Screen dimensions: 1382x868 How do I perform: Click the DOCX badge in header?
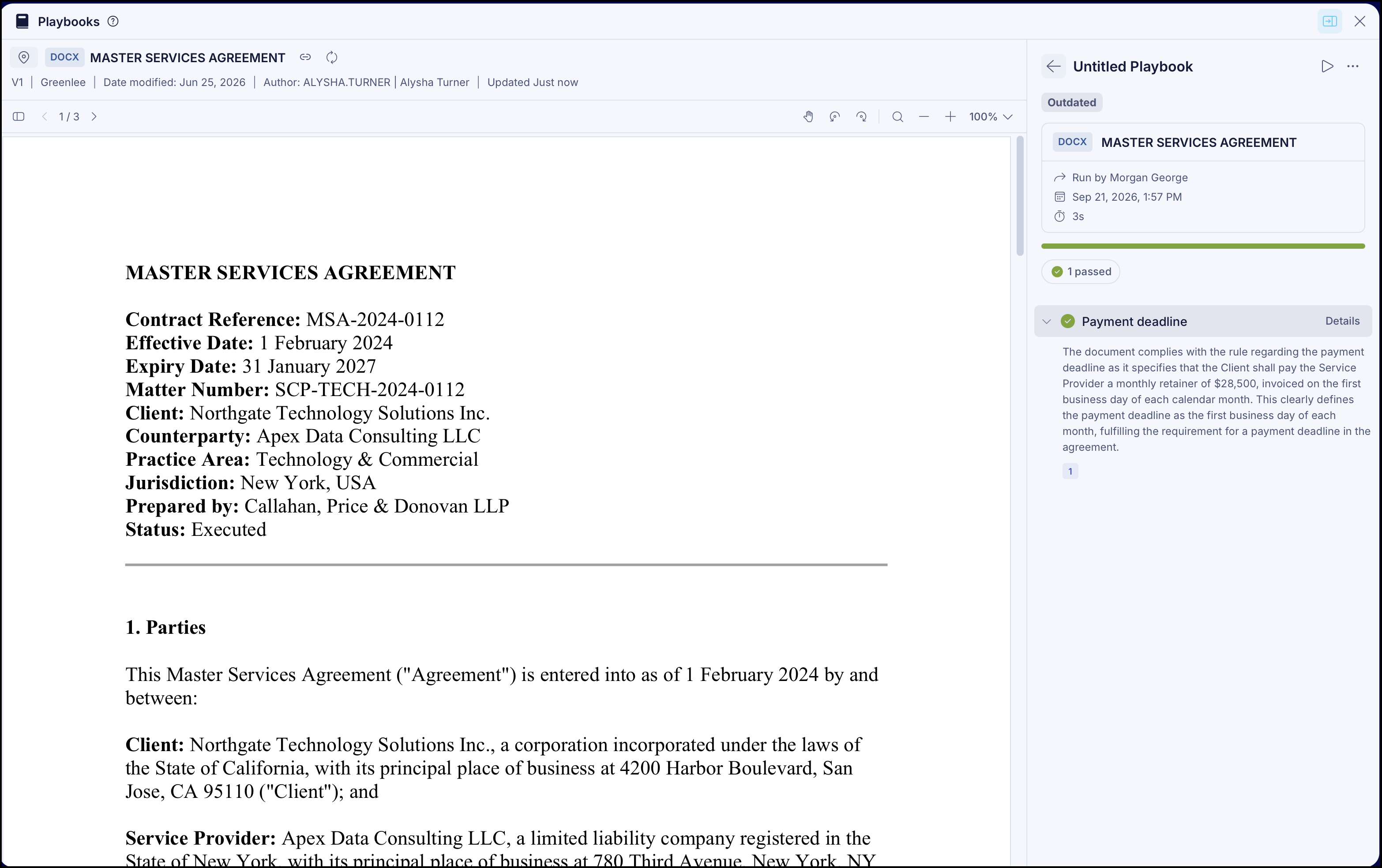click(x=64, y=57)
